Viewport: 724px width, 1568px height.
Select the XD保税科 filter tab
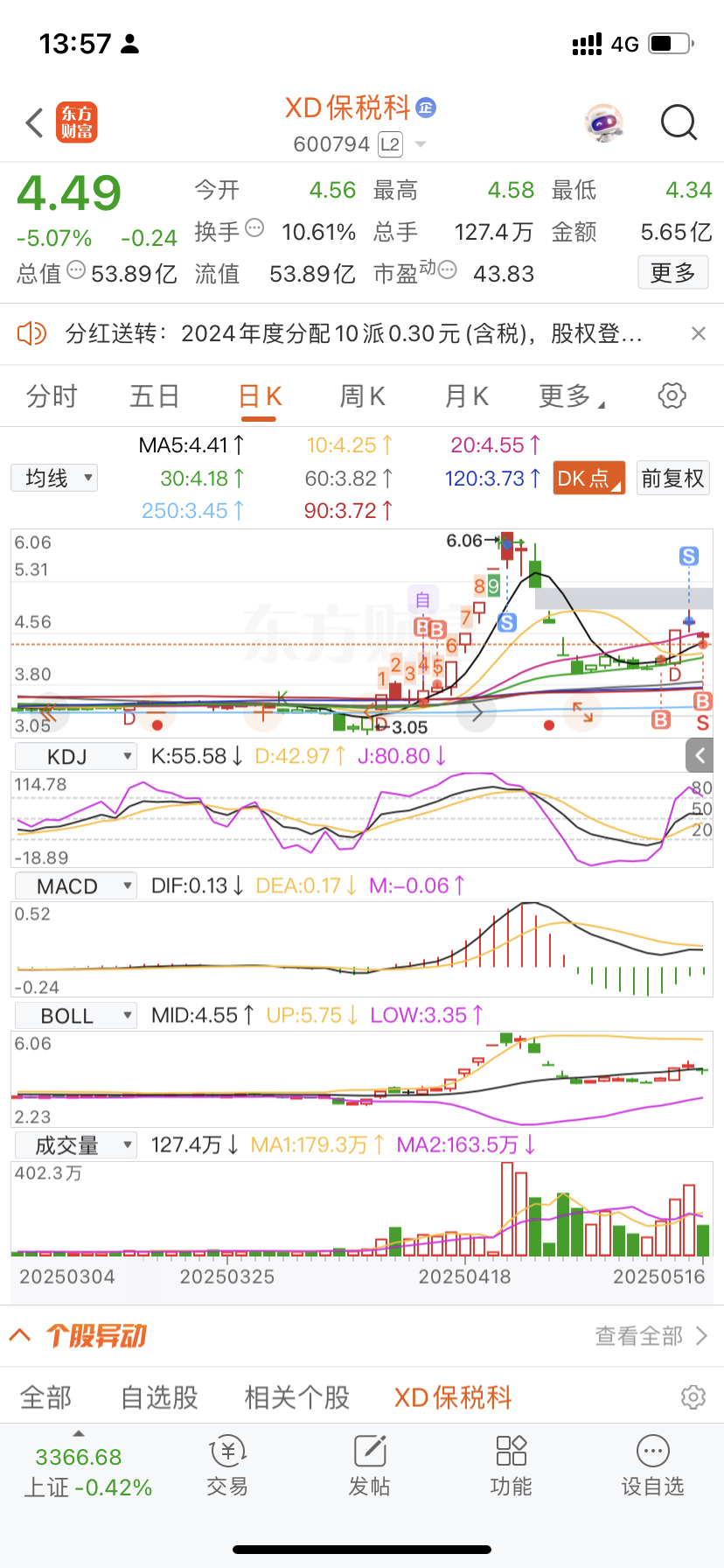[453, 1397]
